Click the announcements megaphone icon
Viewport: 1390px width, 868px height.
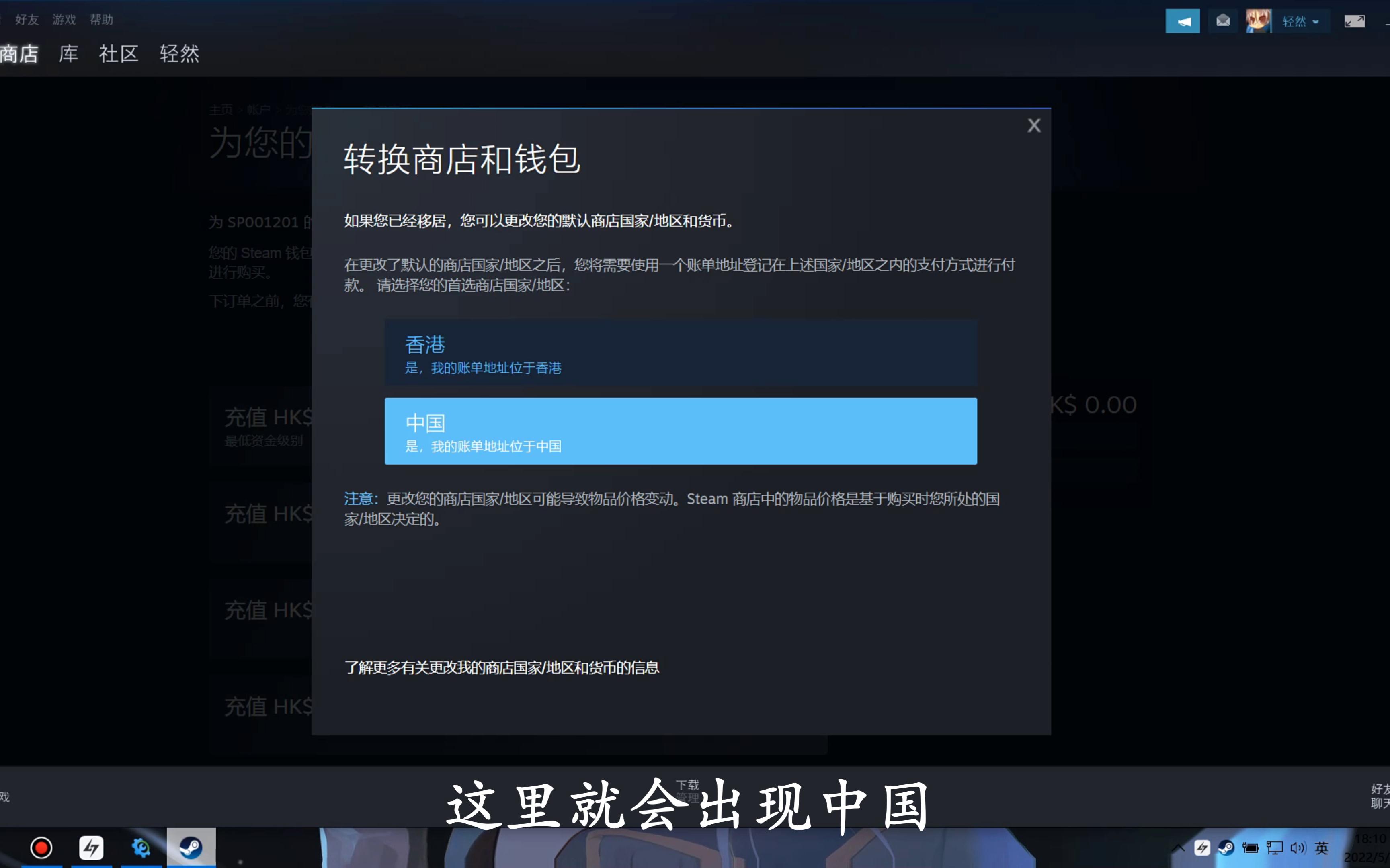tap(1182, 21)
